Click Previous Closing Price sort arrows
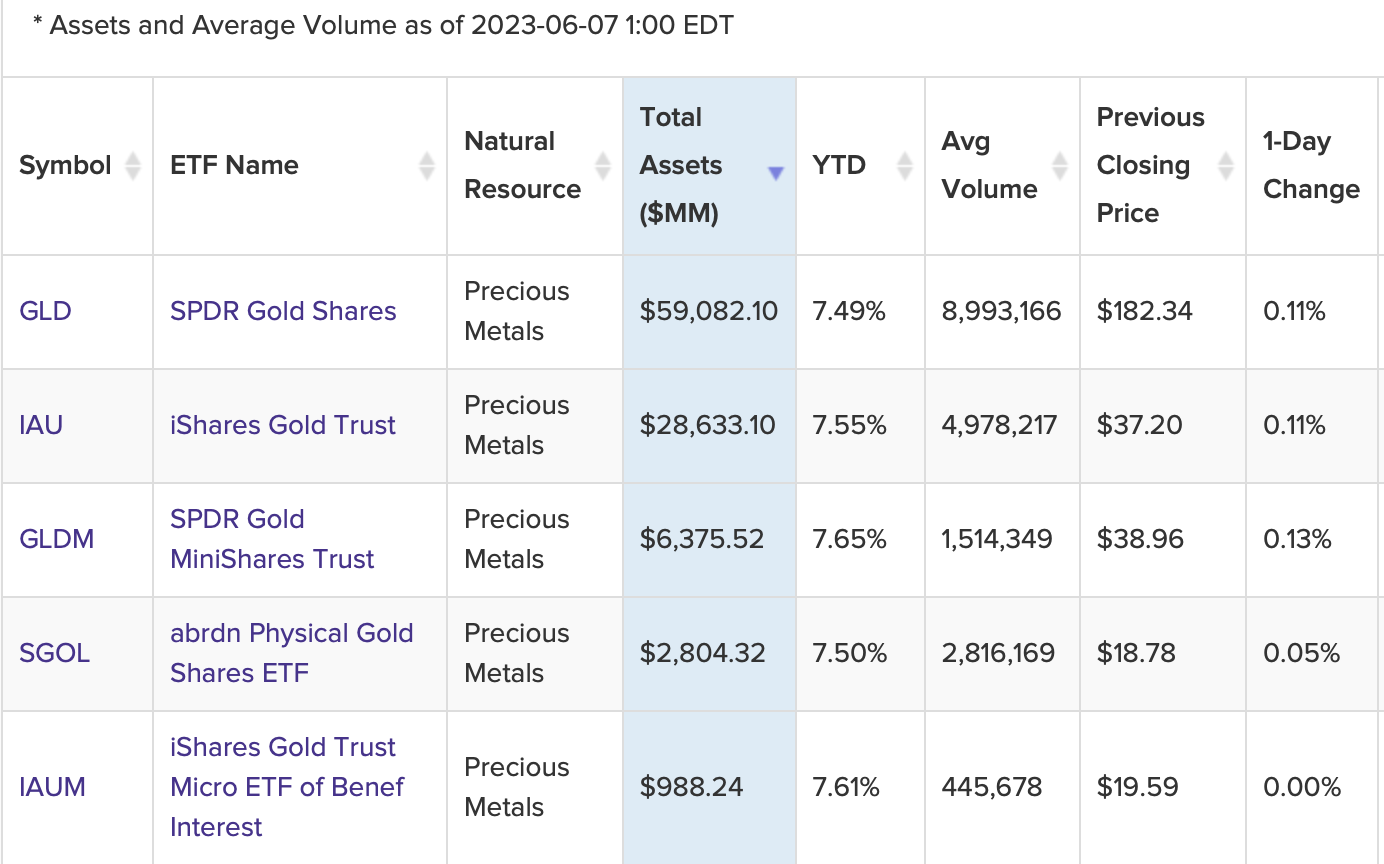Viewport: 1384px width, 864px height. click(1226, 166)
